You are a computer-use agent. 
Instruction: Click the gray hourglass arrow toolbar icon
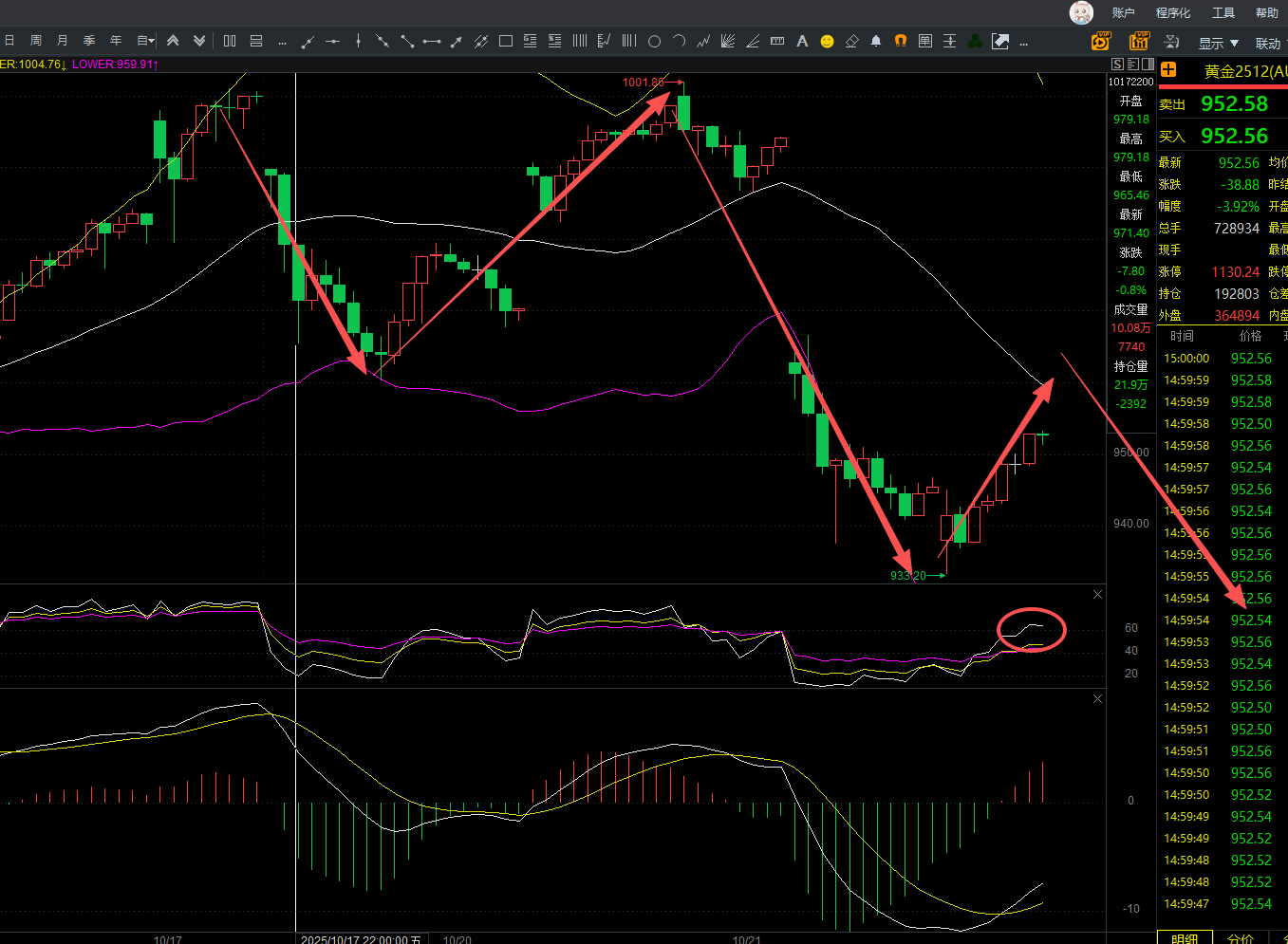click(1172, 42)
